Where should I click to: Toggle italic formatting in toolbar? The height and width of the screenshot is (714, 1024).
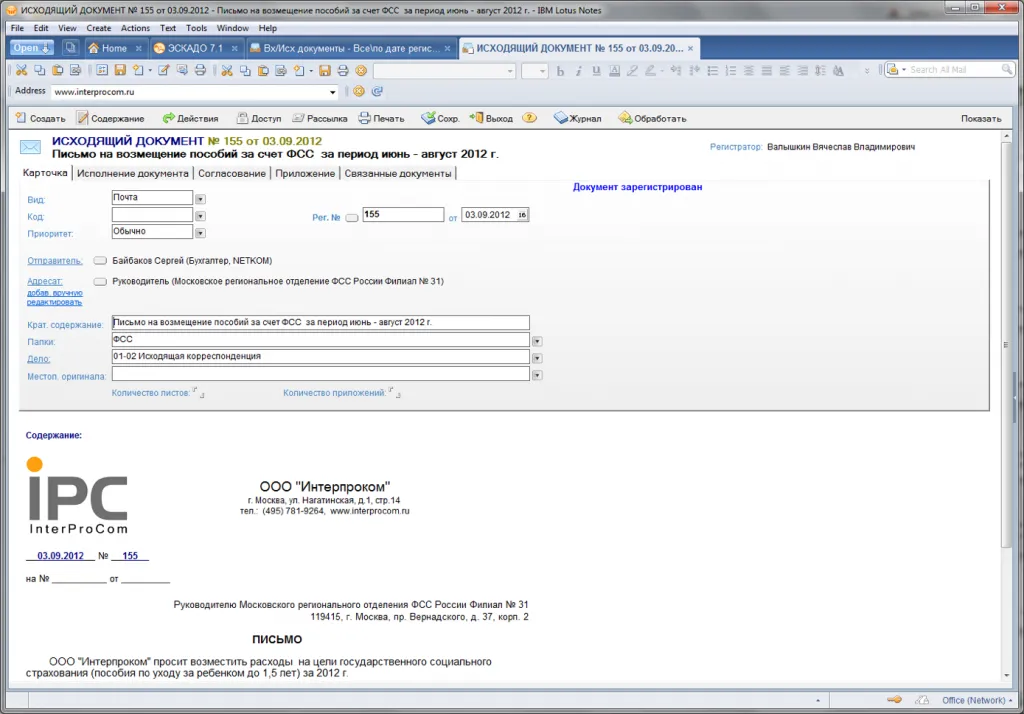579,71
